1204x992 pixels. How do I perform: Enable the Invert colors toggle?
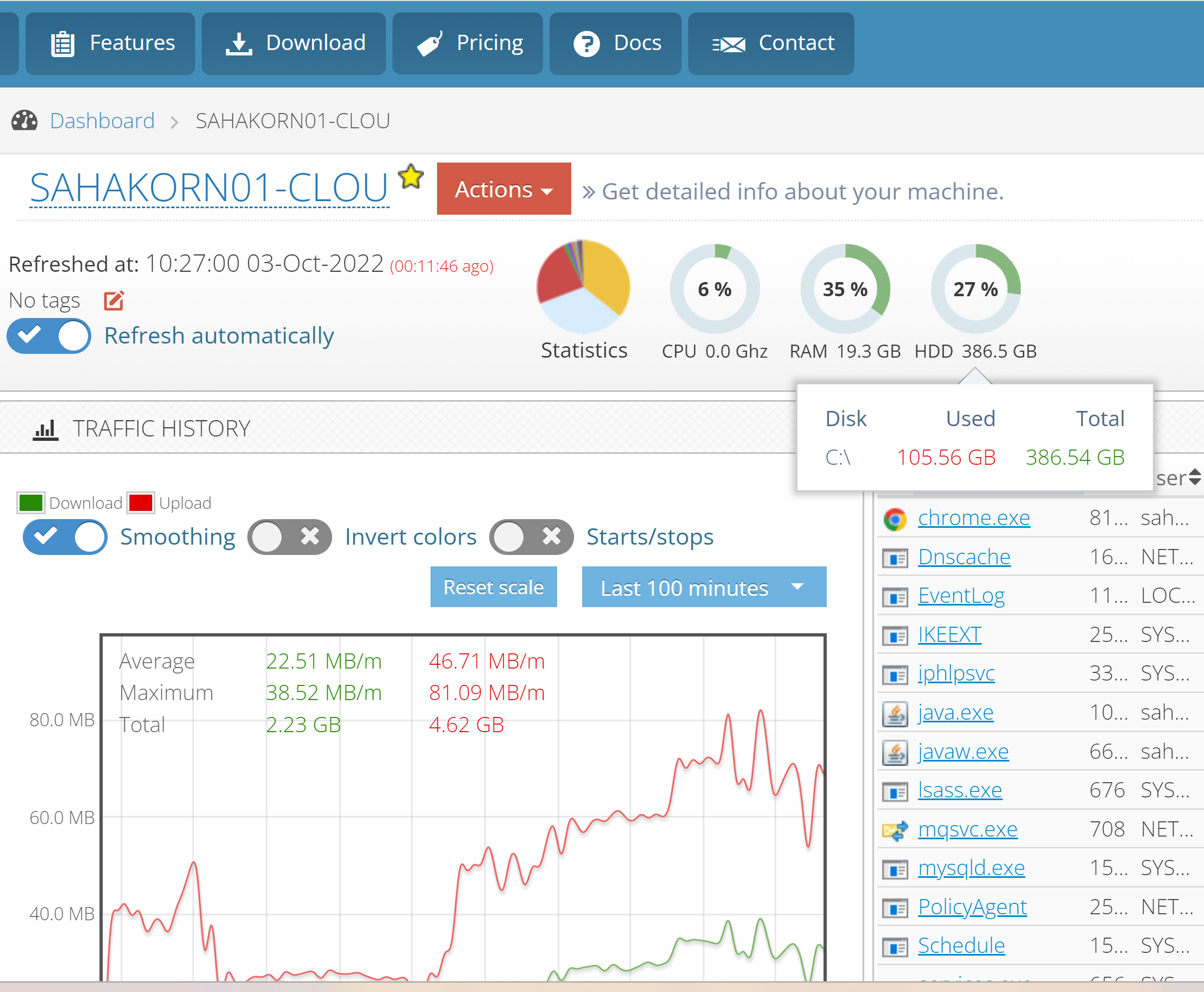pyautogui.click(x=289, y=537)
